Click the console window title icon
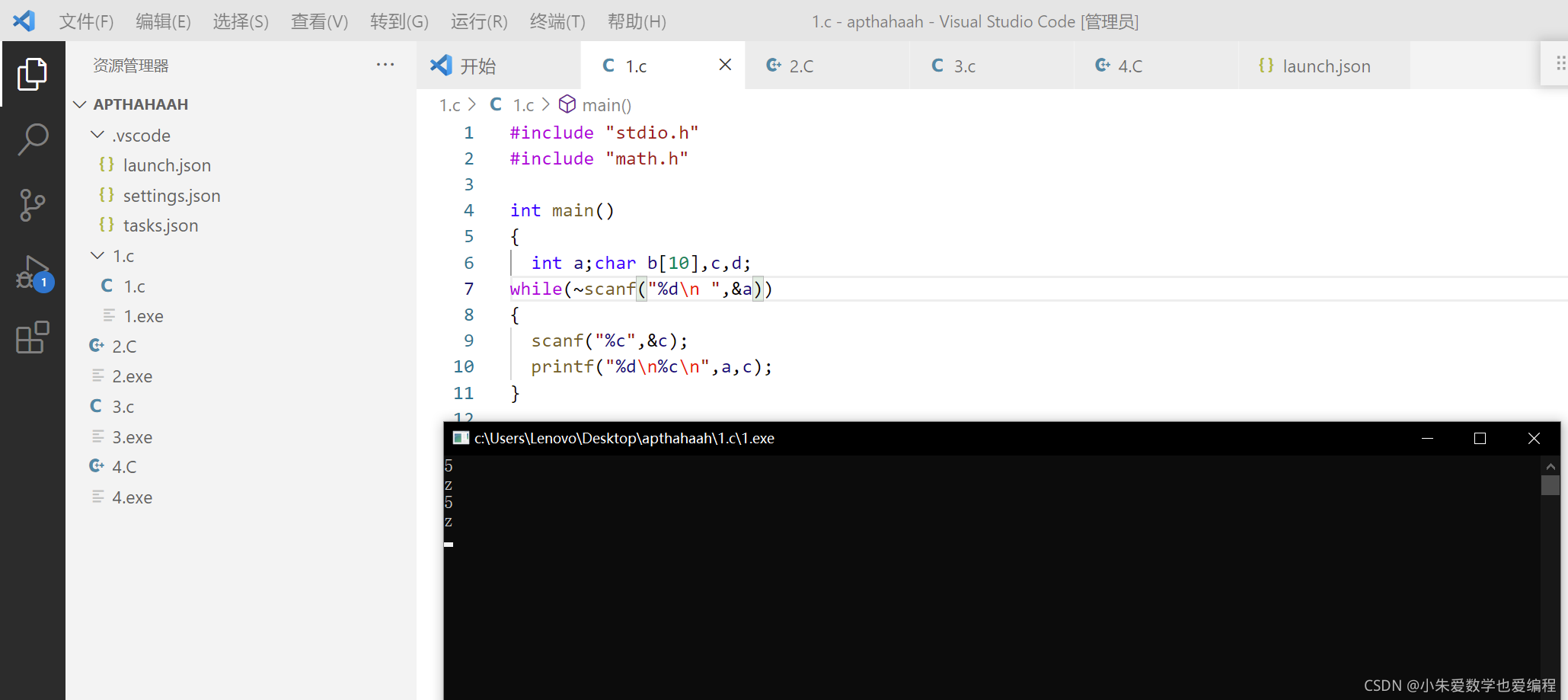 [461, 438]
